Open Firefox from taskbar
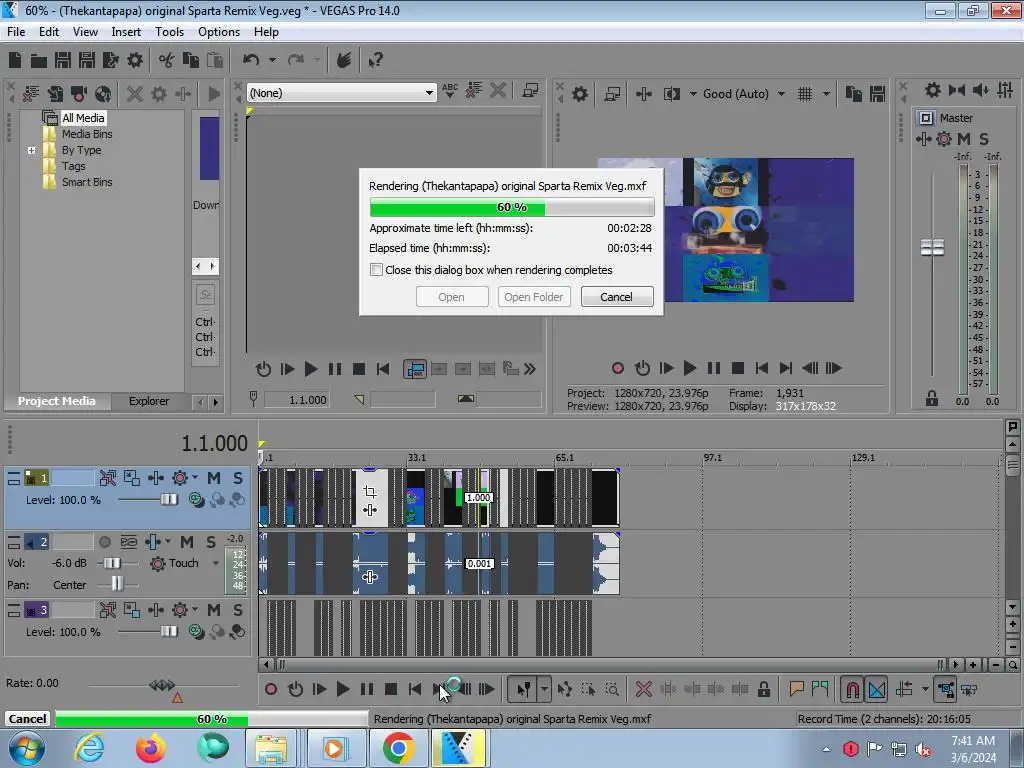The height and width of the screenshot is (768, 1024). [x=151, y=748]
